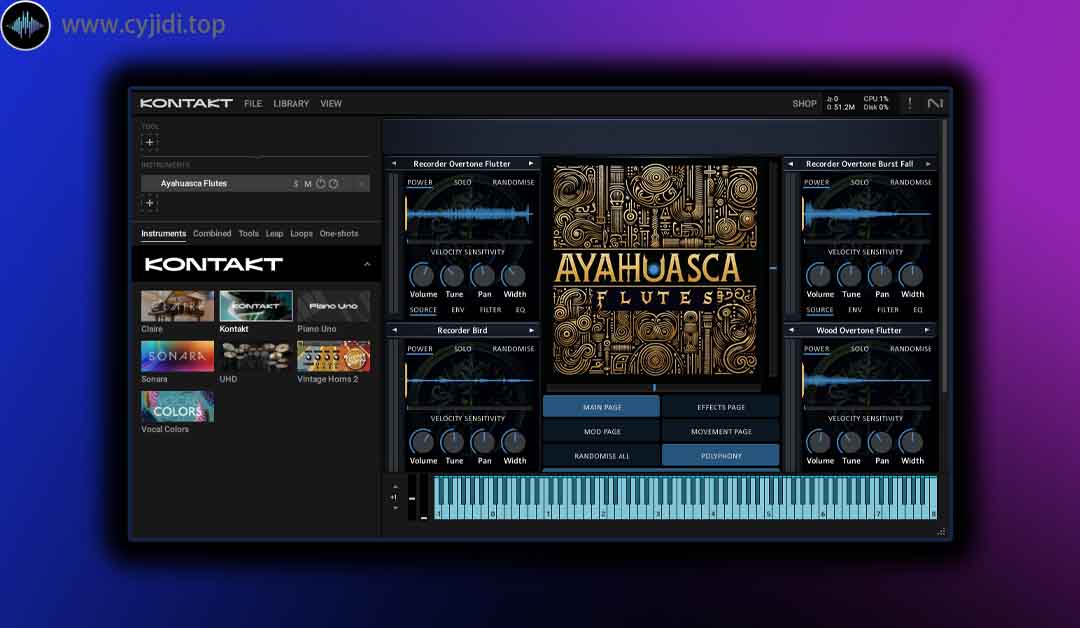Image resolution: width=1080 pixels, height=628 pixels.
Task: Toggle SOLO on Wood Overtone Flutter
Action: click(x=859, y=349)
